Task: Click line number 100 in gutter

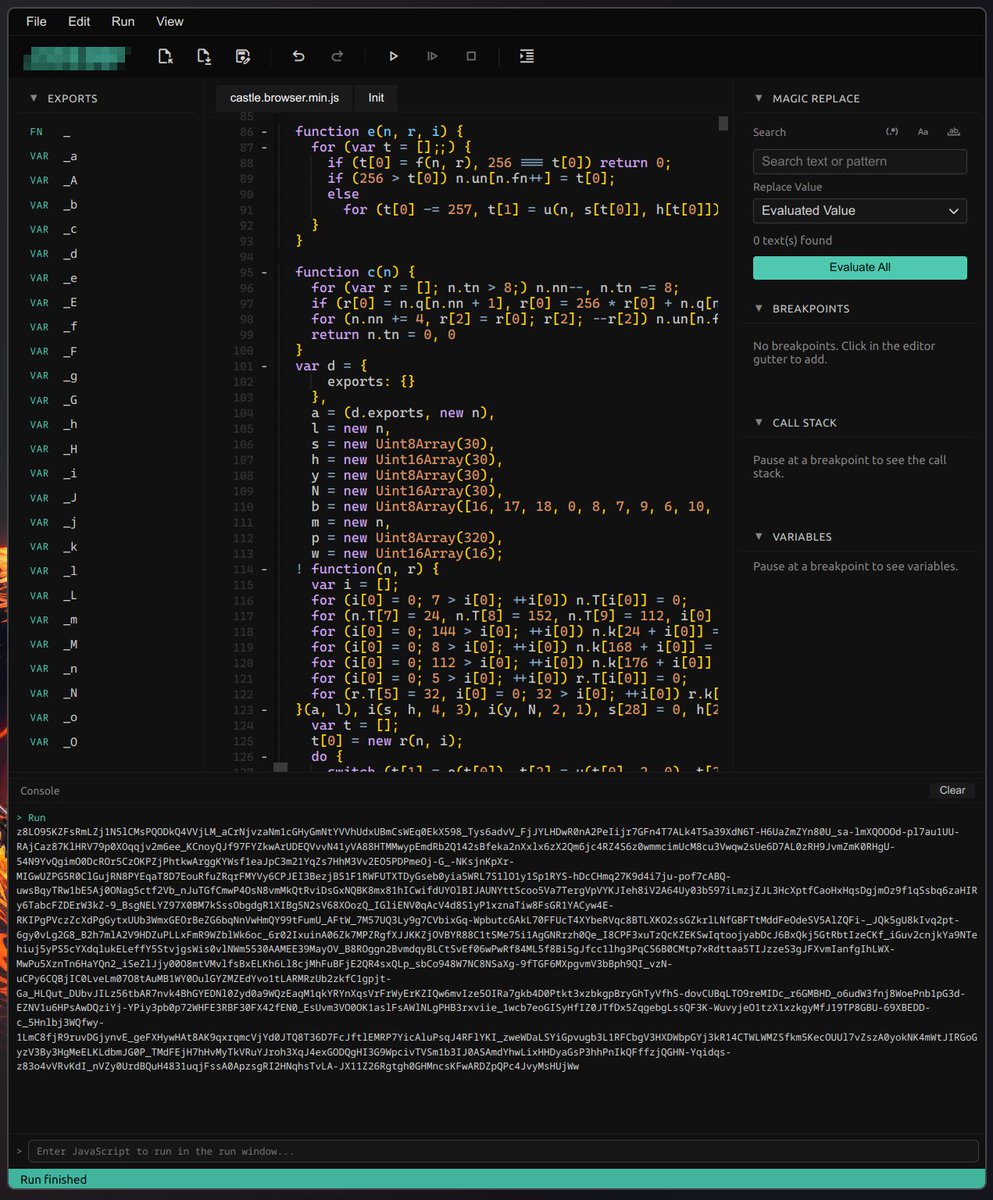Action: click(x=243, y=350)
